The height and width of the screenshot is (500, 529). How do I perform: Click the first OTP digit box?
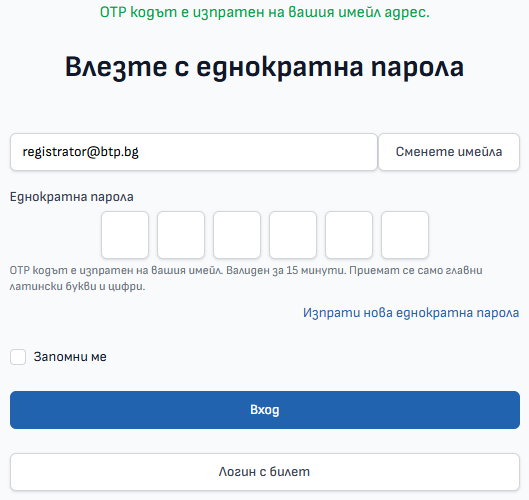click(125, 235)
